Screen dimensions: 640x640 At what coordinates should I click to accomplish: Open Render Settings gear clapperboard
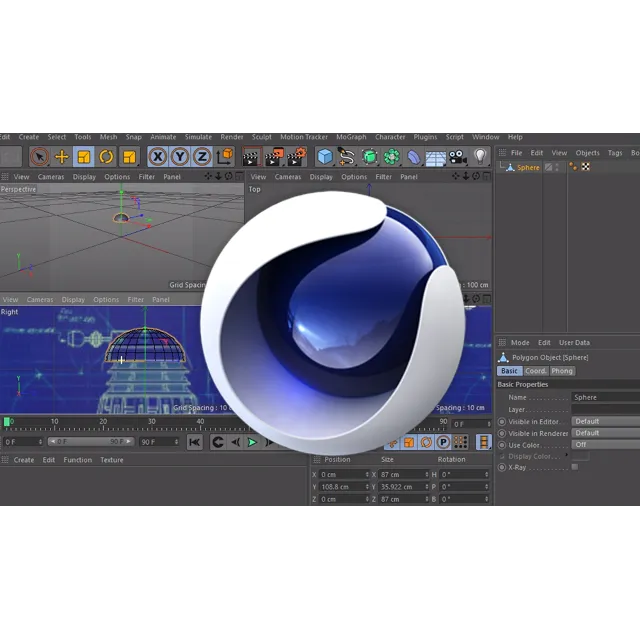click(x=296, y=157)
